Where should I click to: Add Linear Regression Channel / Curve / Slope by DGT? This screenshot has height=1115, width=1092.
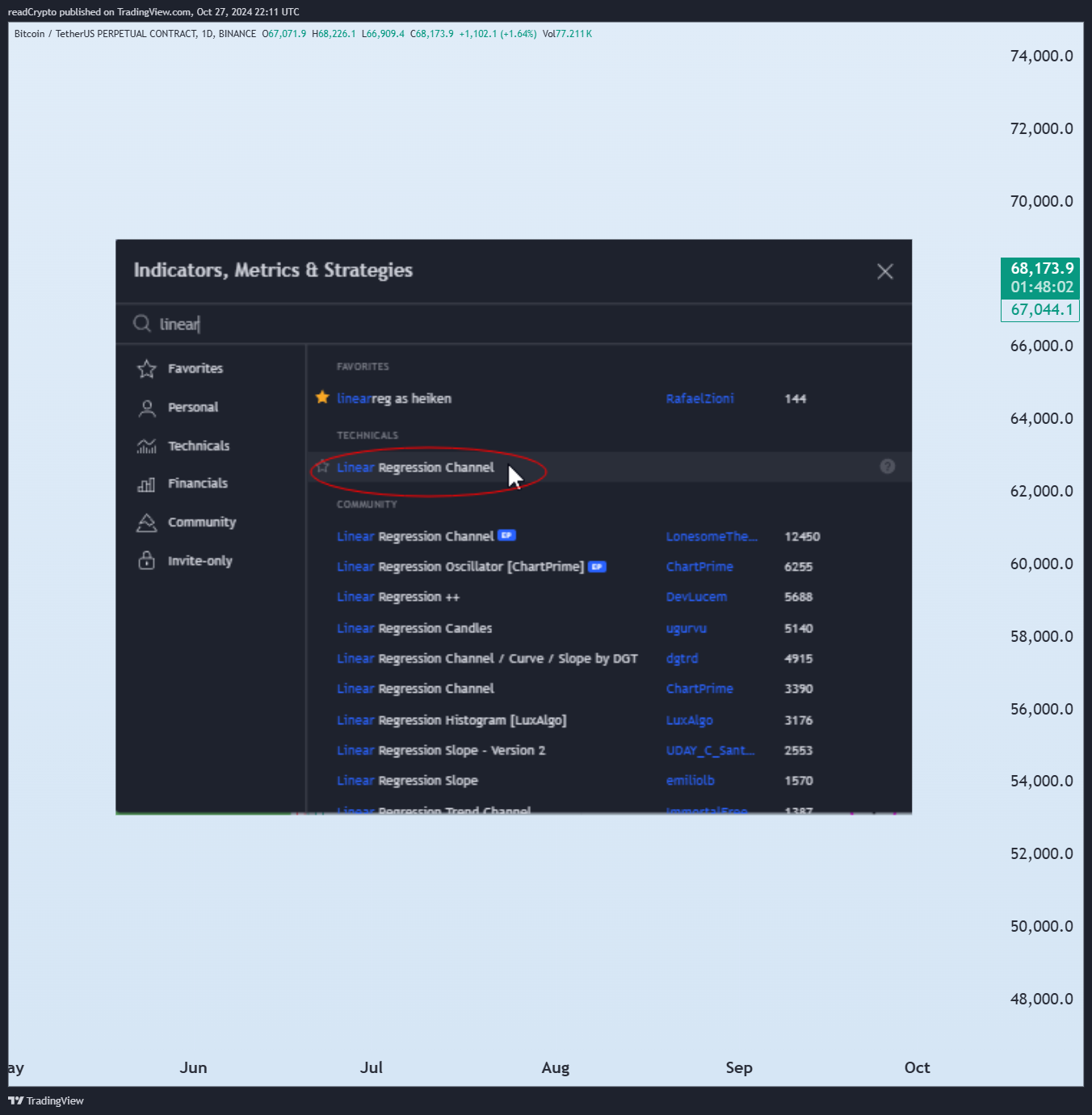click(487, 659)
